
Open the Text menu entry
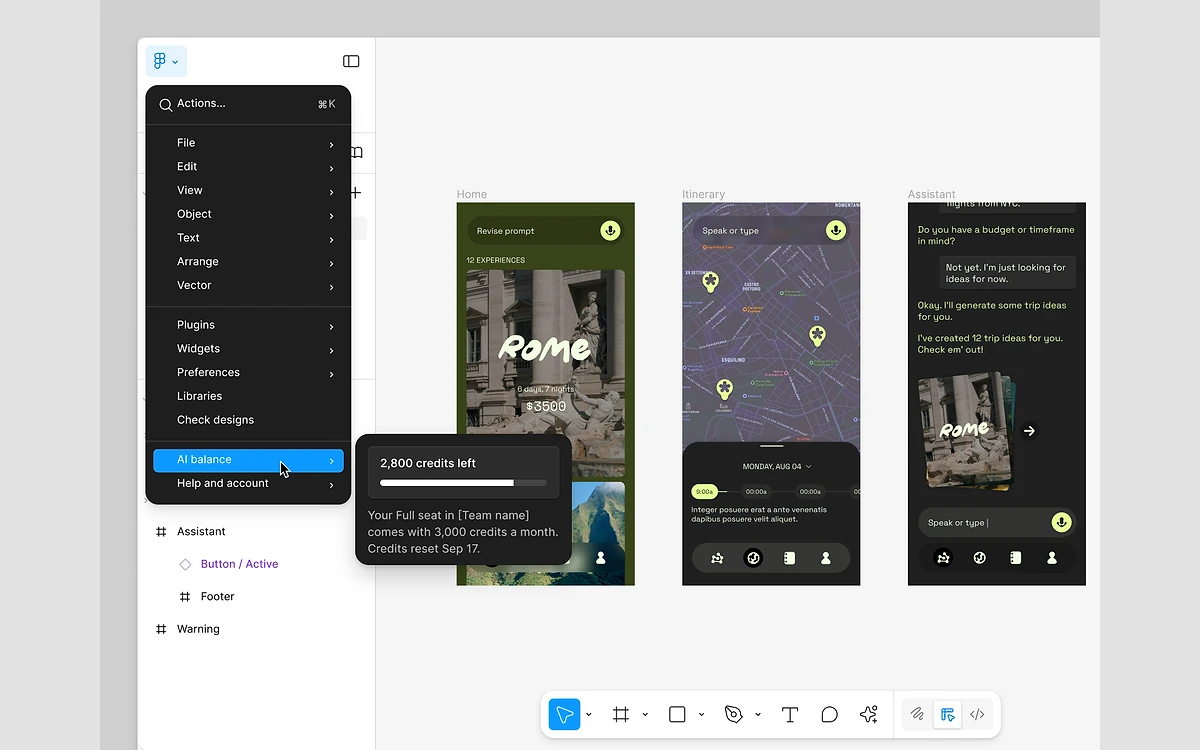click(248, 238)
